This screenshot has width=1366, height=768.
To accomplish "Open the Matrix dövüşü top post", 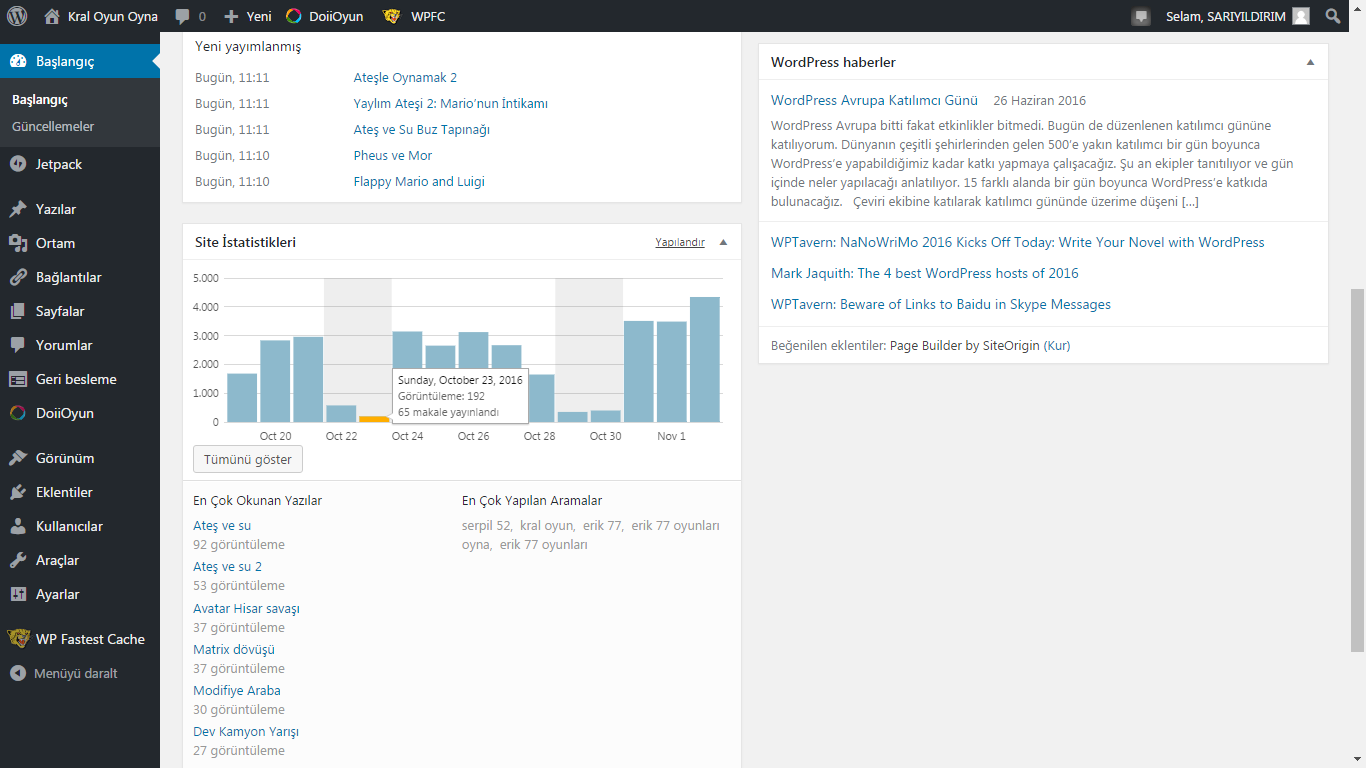I will (234, 650).
